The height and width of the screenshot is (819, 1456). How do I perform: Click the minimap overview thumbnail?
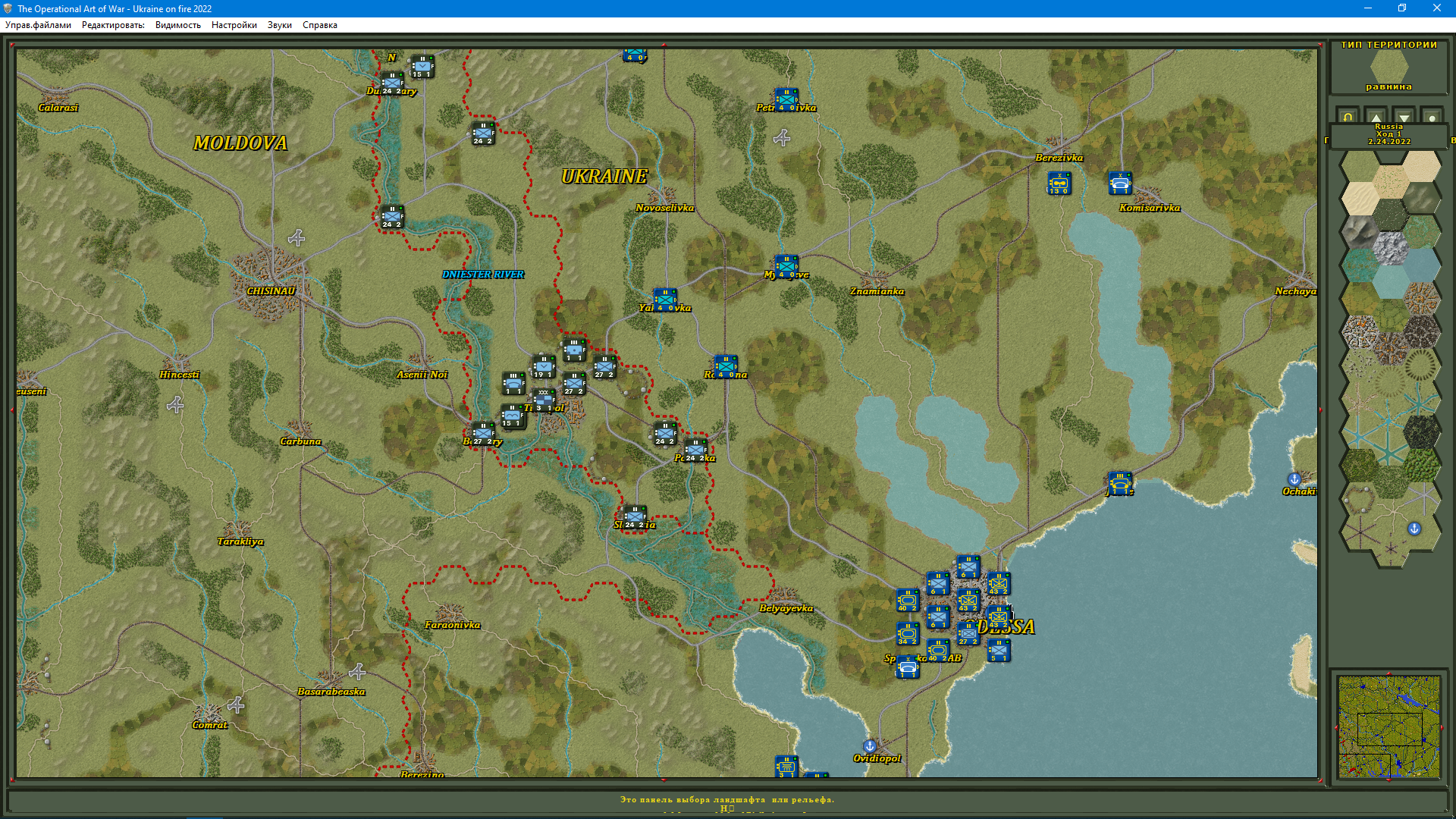pos(1389,726)
